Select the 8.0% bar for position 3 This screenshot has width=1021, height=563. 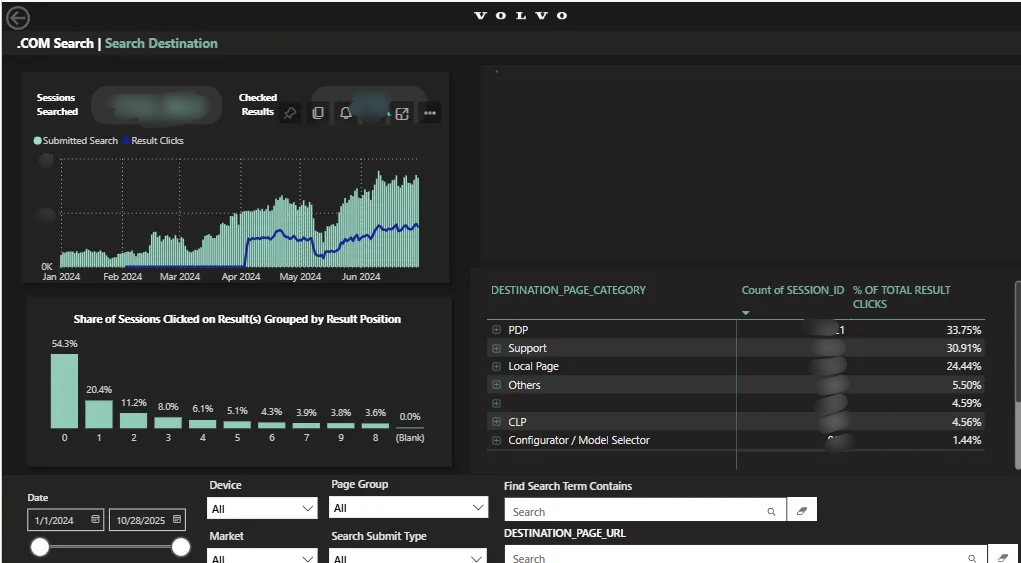click(168, 422)
